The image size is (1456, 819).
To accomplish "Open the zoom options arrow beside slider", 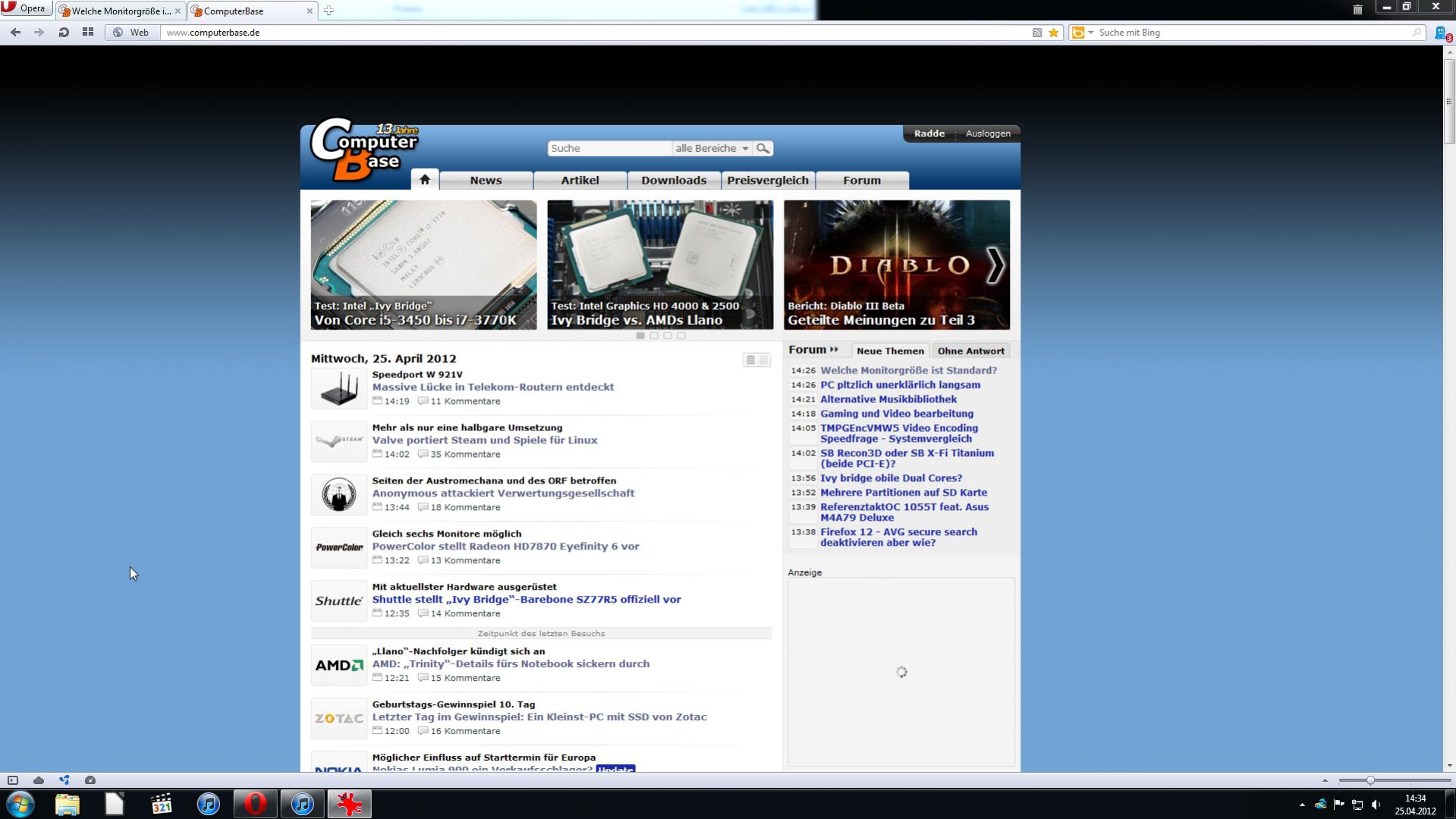I will [1325, 780].
